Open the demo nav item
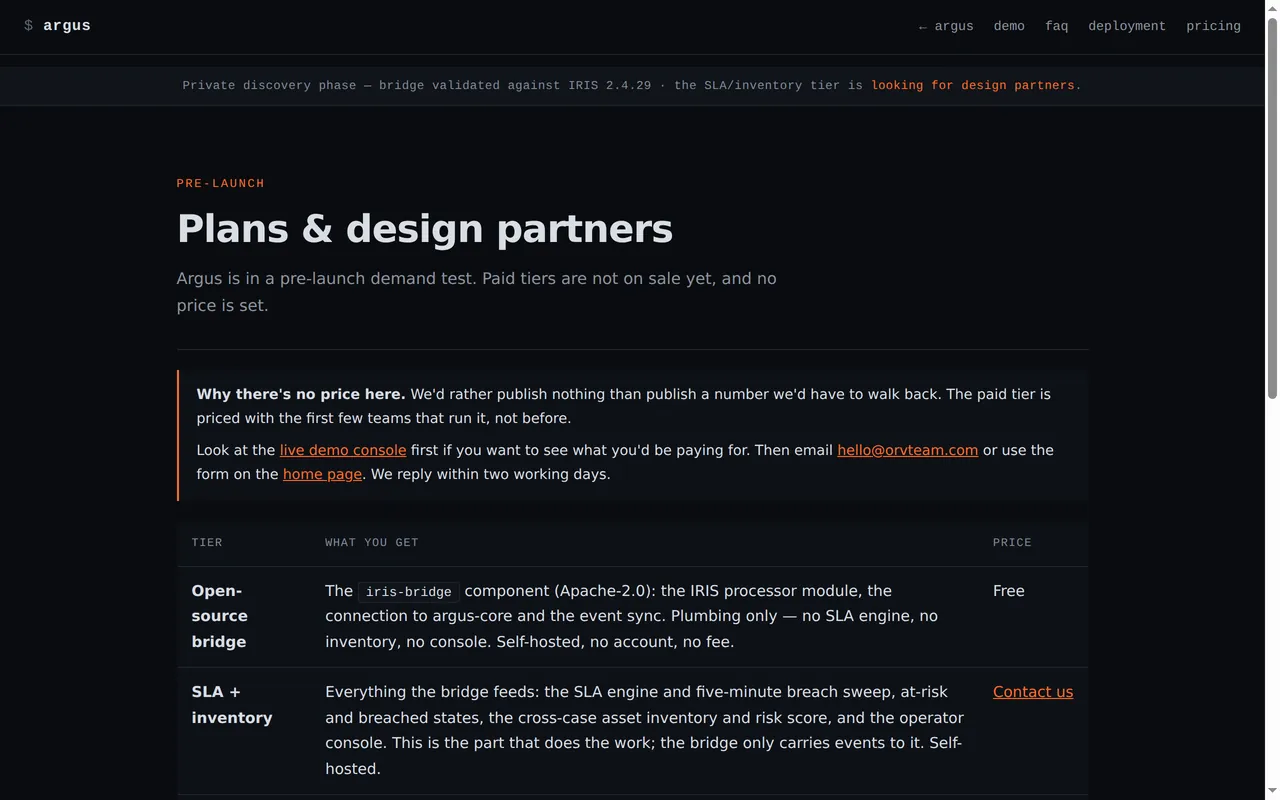Image resolution: width=1280 pixels, height=800 pixels. click(x=1009, y=26)
